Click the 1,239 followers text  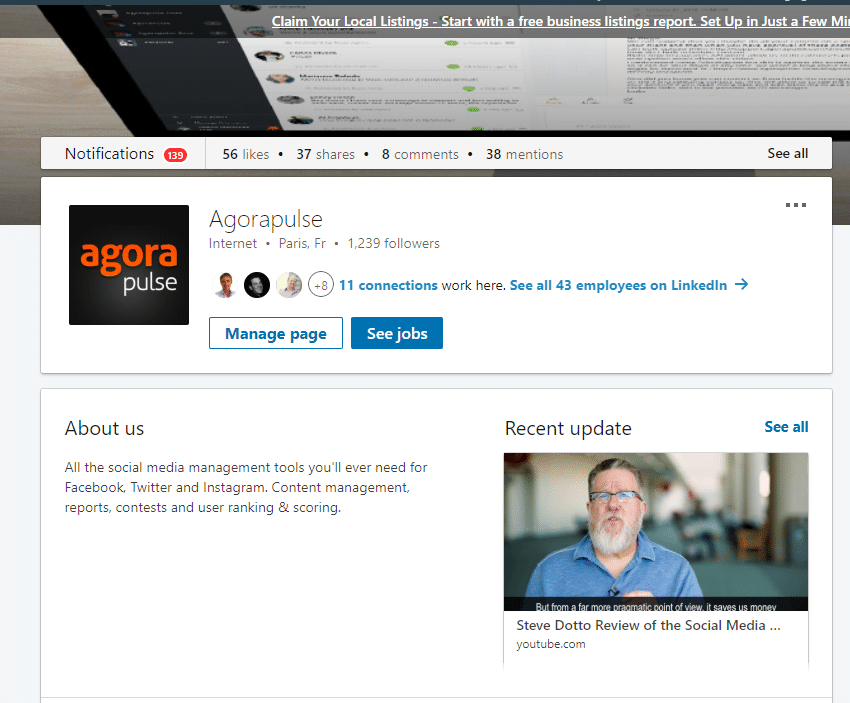pyautogui.click(x=394, y=243)
